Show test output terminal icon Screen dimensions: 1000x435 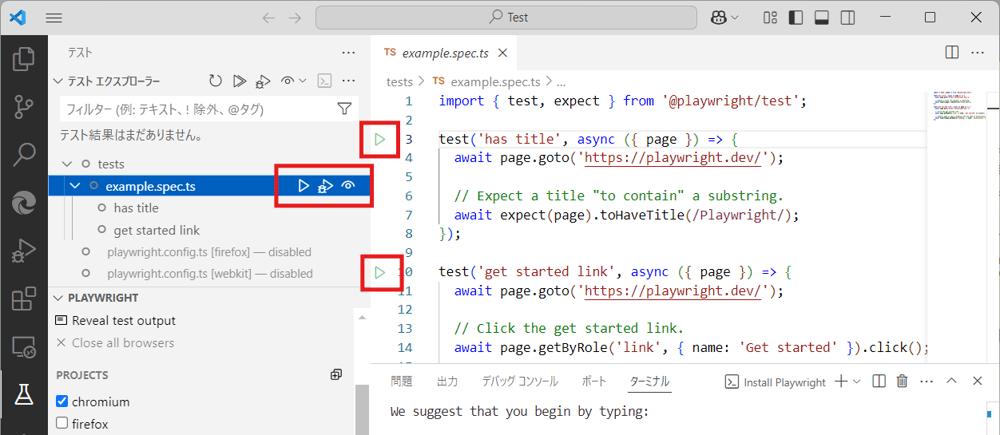coord(325,81)
